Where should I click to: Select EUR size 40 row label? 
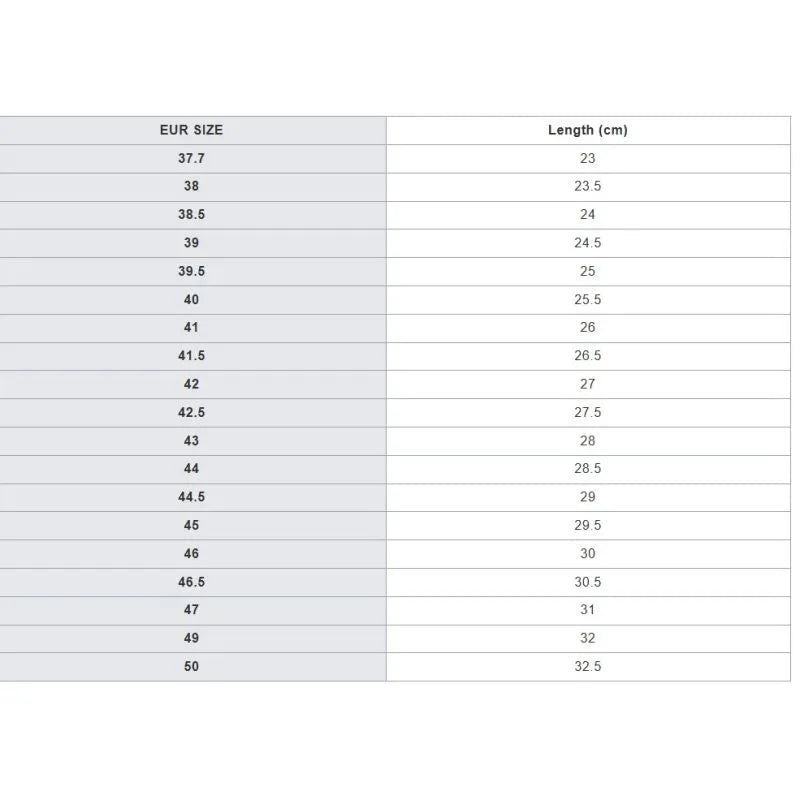pos(191,299)
